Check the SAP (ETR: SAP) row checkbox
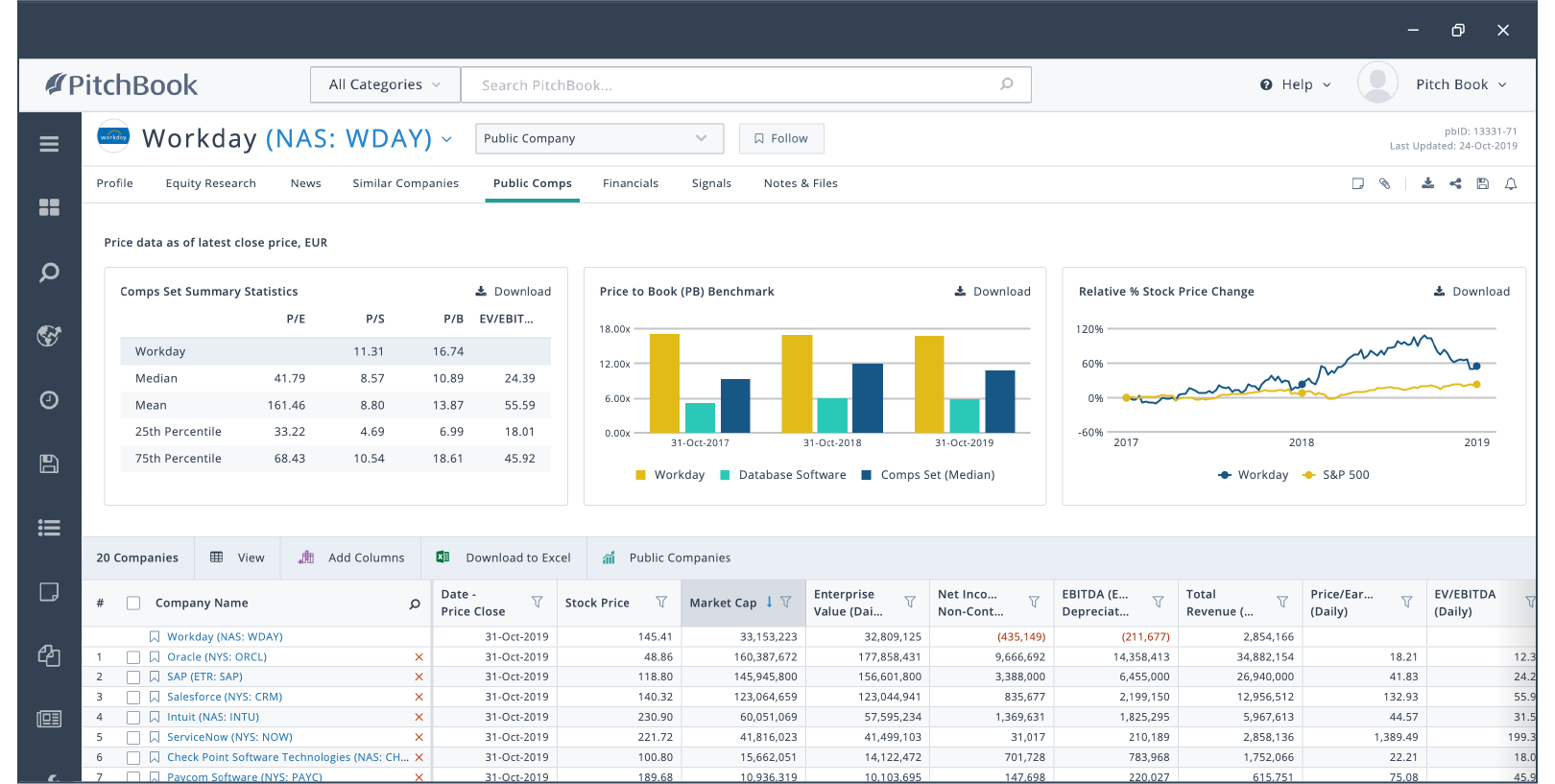 pos(133,677)
